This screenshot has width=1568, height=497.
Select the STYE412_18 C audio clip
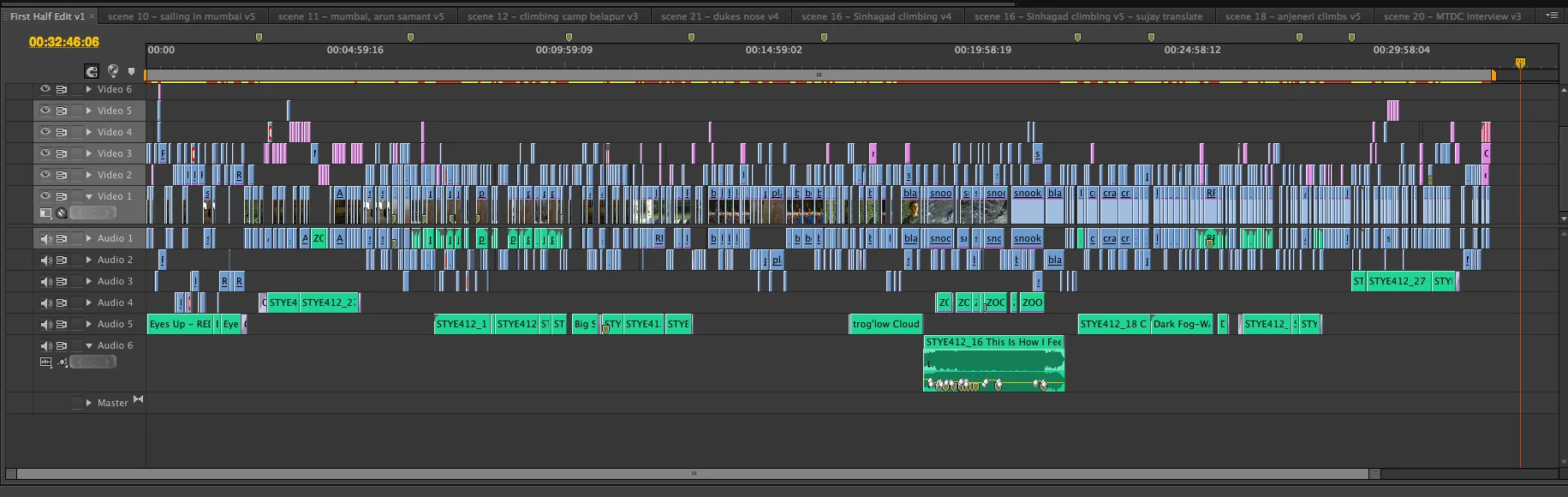(1113, 324)
